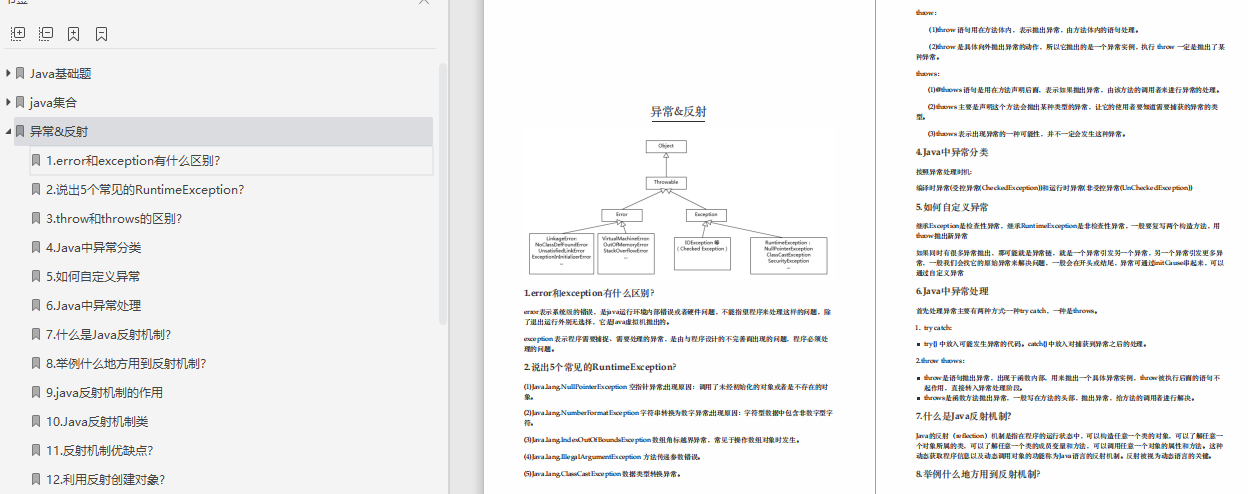
Task: Click page heading 5.如何自定义异常
Action: pyautogui.click(x=952, y=207)
